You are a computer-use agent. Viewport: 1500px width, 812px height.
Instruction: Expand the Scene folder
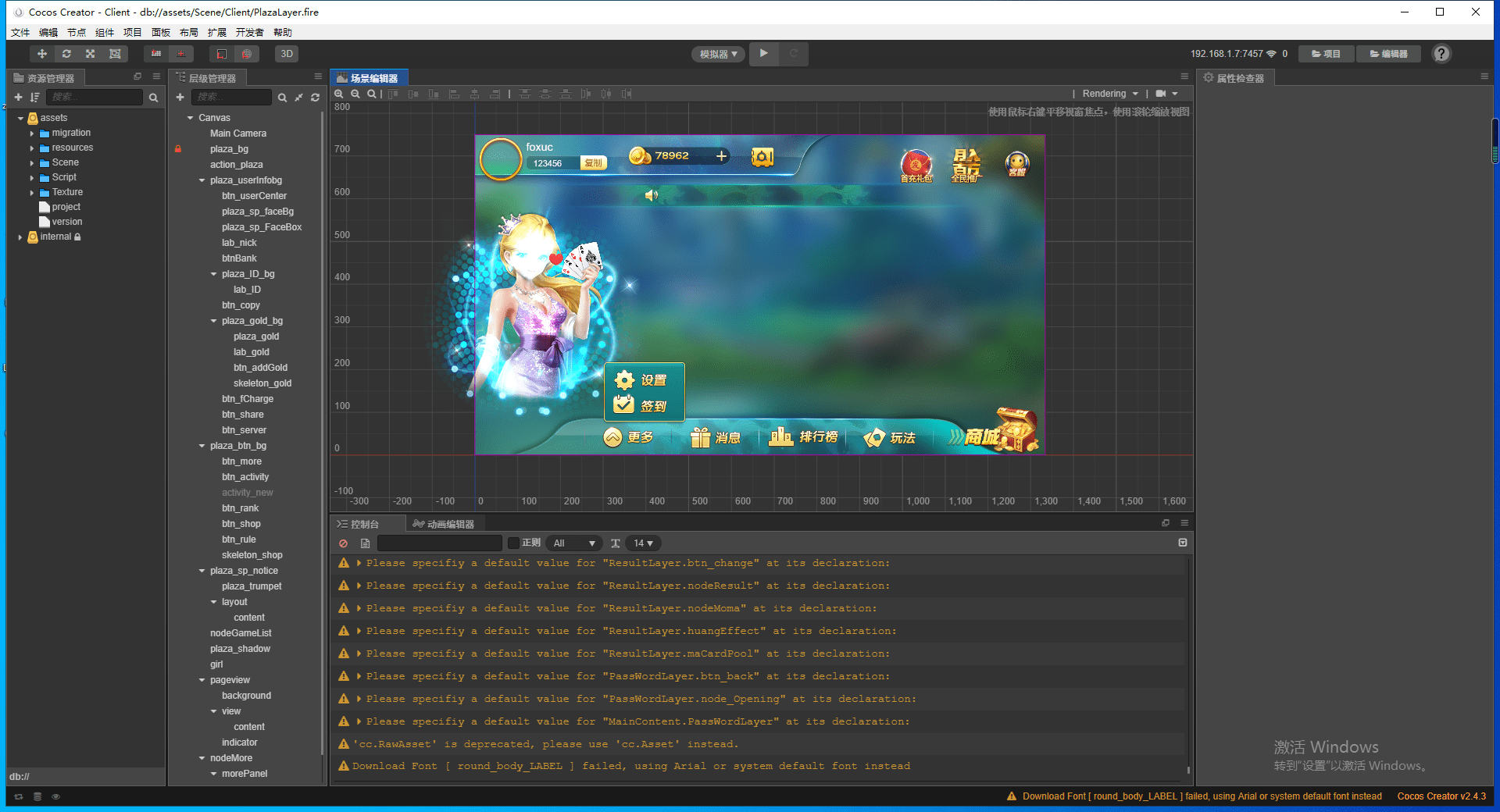(32, 163)
